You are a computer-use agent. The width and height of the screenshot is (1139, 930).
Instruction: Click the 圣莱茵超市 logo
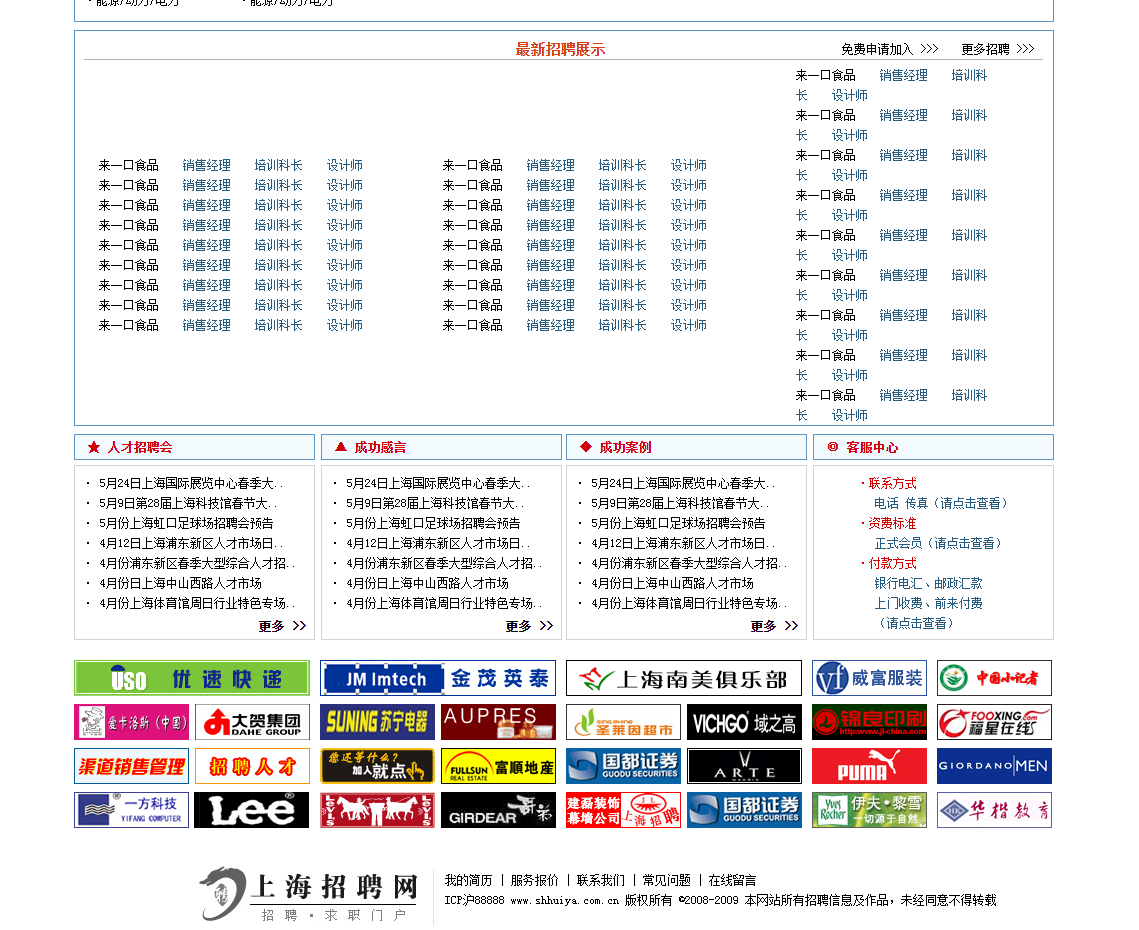623,722
